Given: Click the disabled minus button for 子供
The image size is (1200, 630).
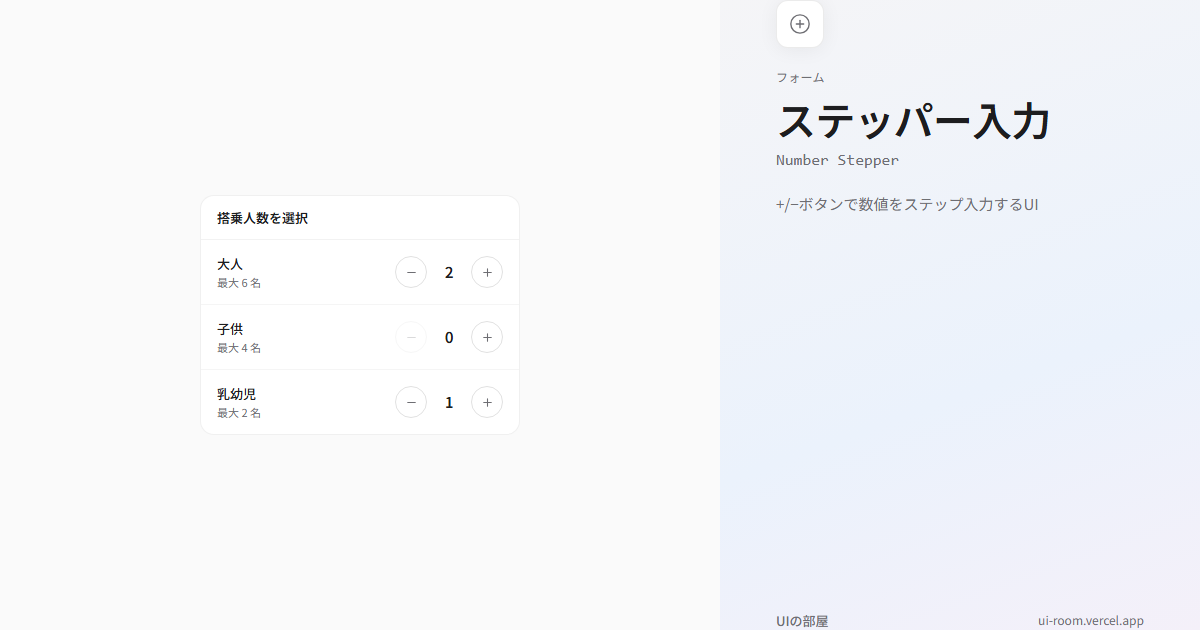Looking at the screenshot, I should (x=411, y=337).
